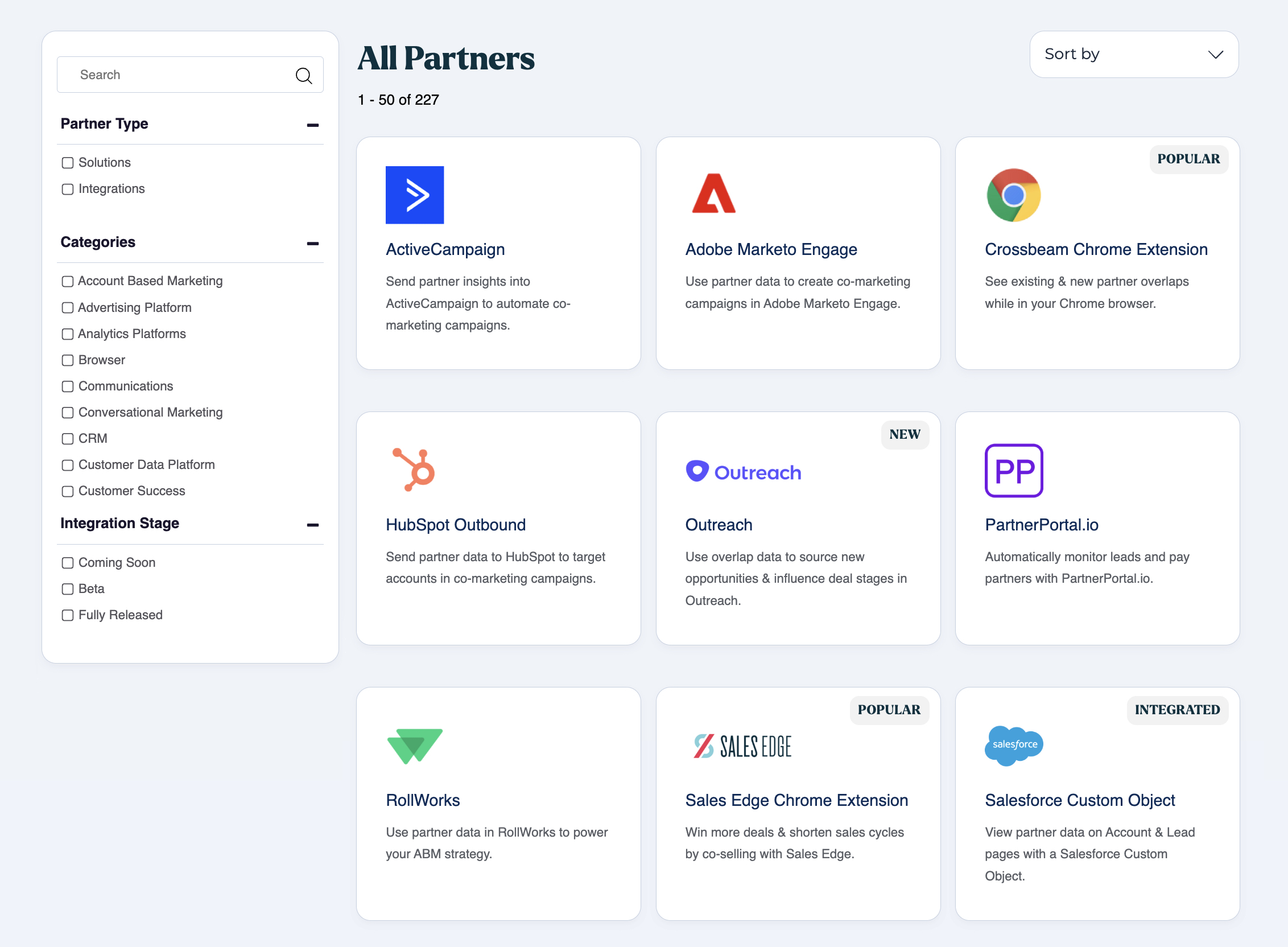Open the Sales Edge Chrome Extension page
The height and width of the screenshot is (947, 1288).
click(796, 800)
